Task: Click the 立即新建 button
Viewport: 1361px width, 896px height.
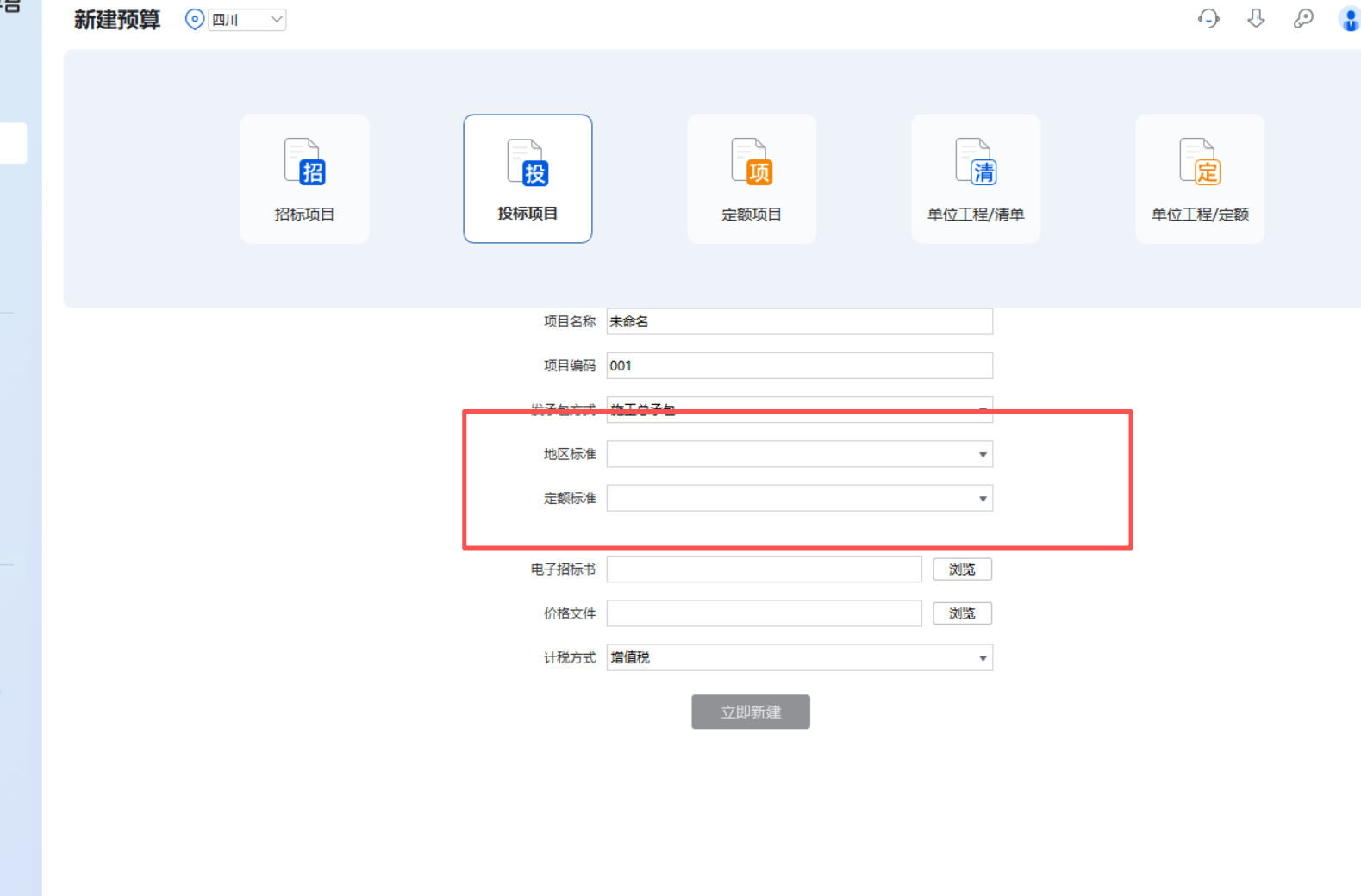Action: pyautogui.click(x=751, y=712)
